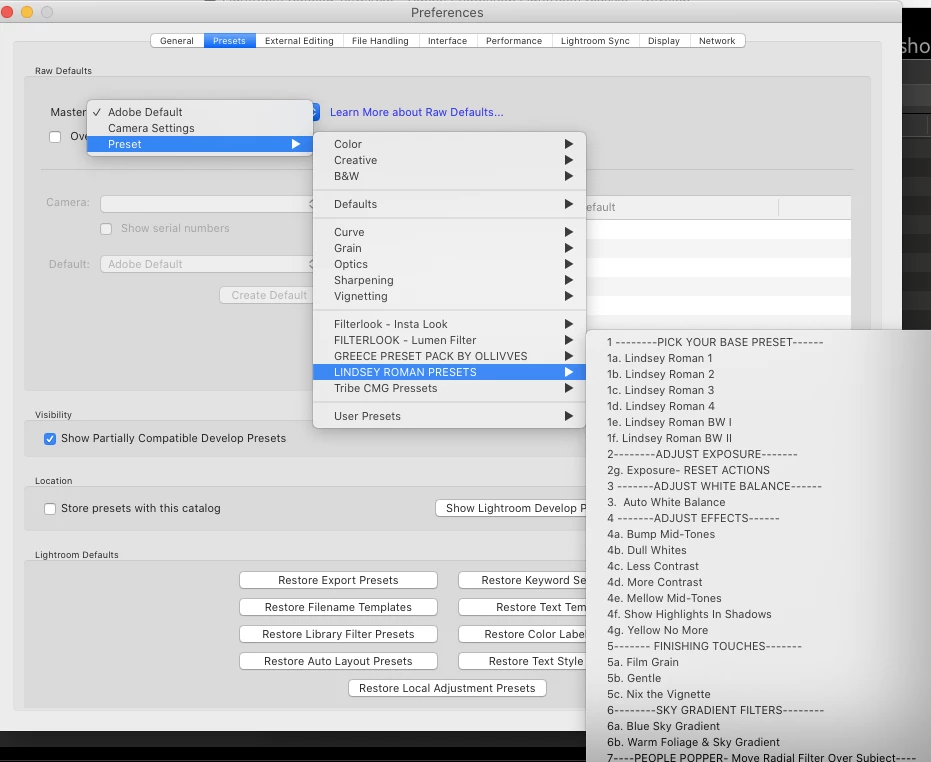Go to the Interface tab
Image resolution: width=931 pixels, height=762 pixels.
tap(448, 40)
